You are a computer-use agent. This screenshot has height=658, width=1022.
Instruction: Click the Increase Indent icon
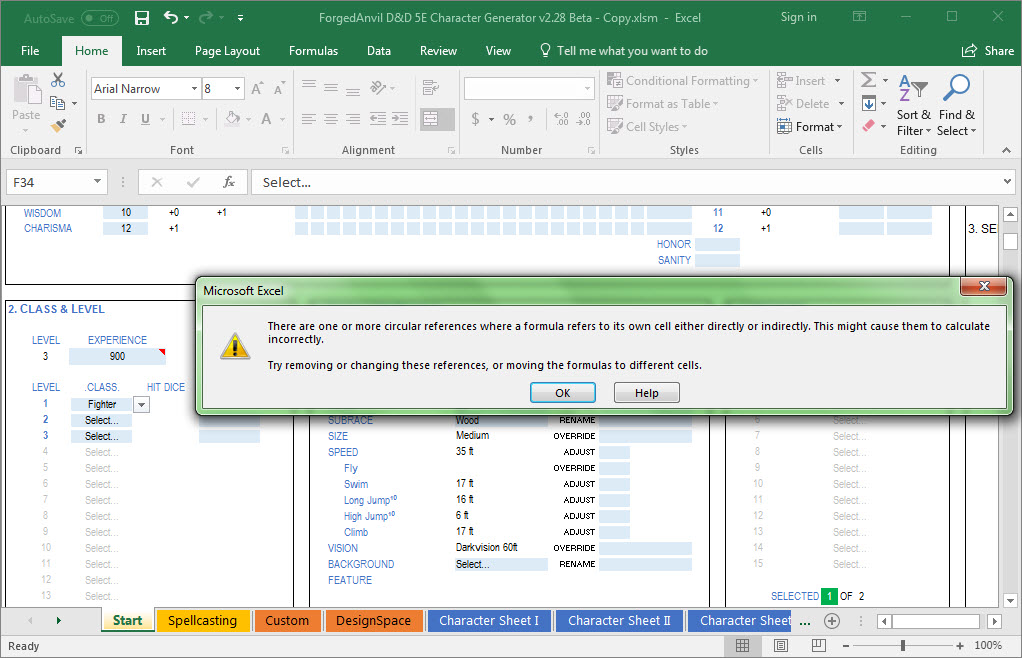[400, 119]
